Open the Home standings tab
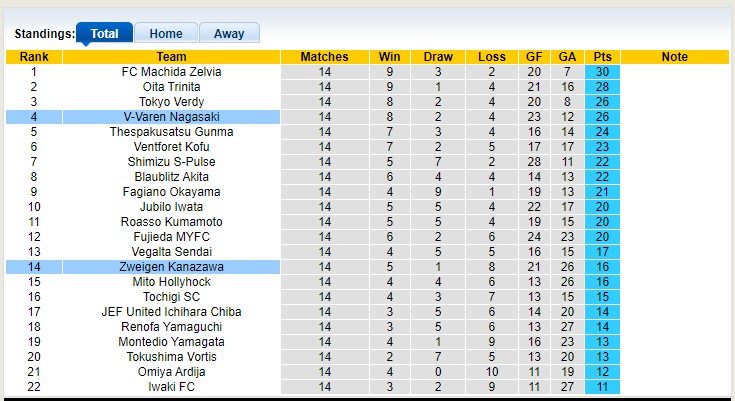The width and height of the screenshot is (735, 401). [x=165, y=34]
